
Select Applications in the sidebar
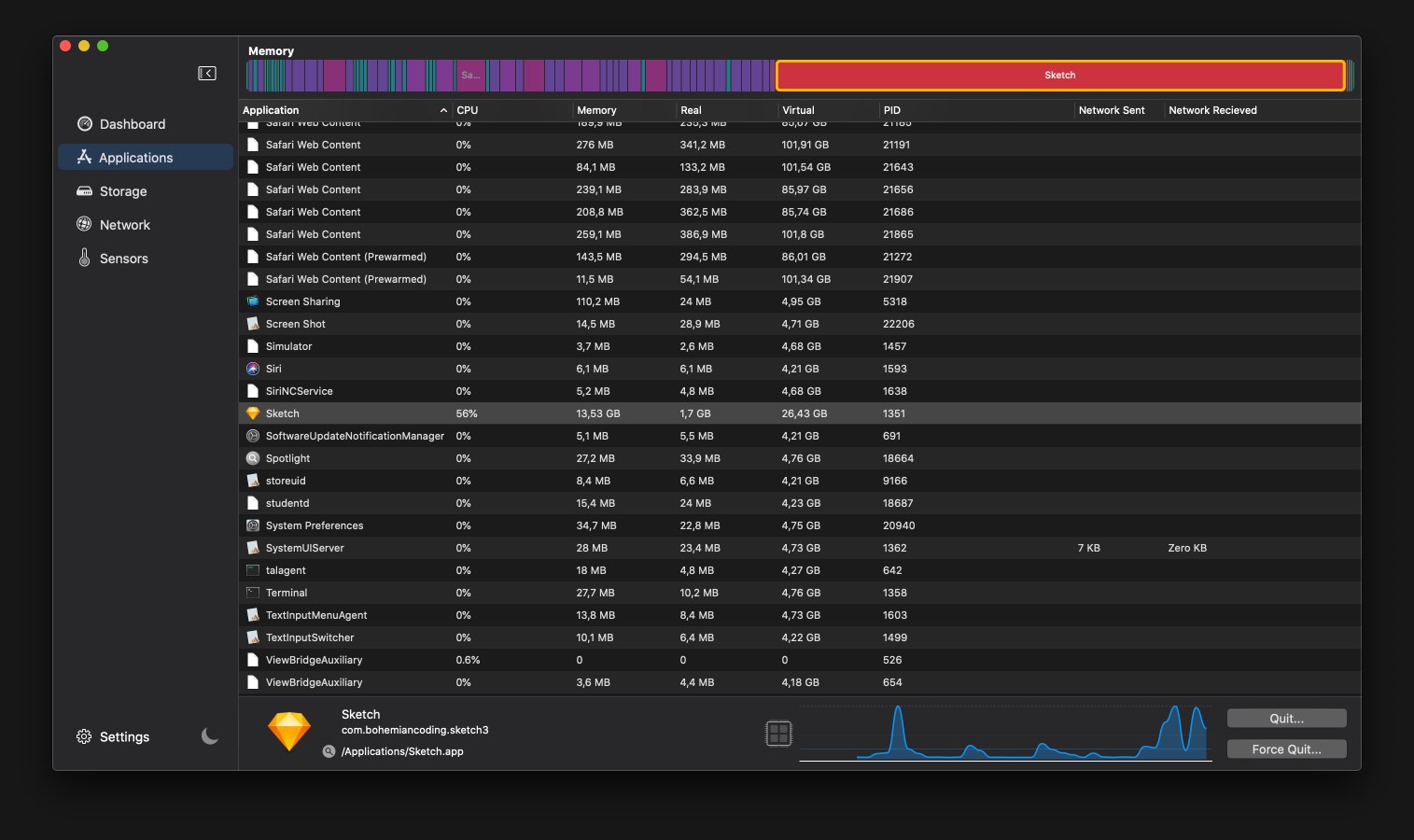pos(146,157)
